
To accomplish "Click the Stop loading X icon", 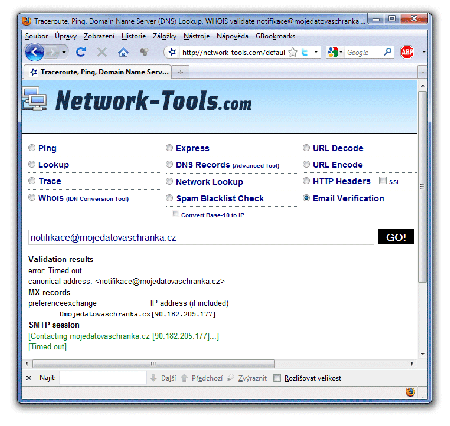I will [x=102, y=52].
